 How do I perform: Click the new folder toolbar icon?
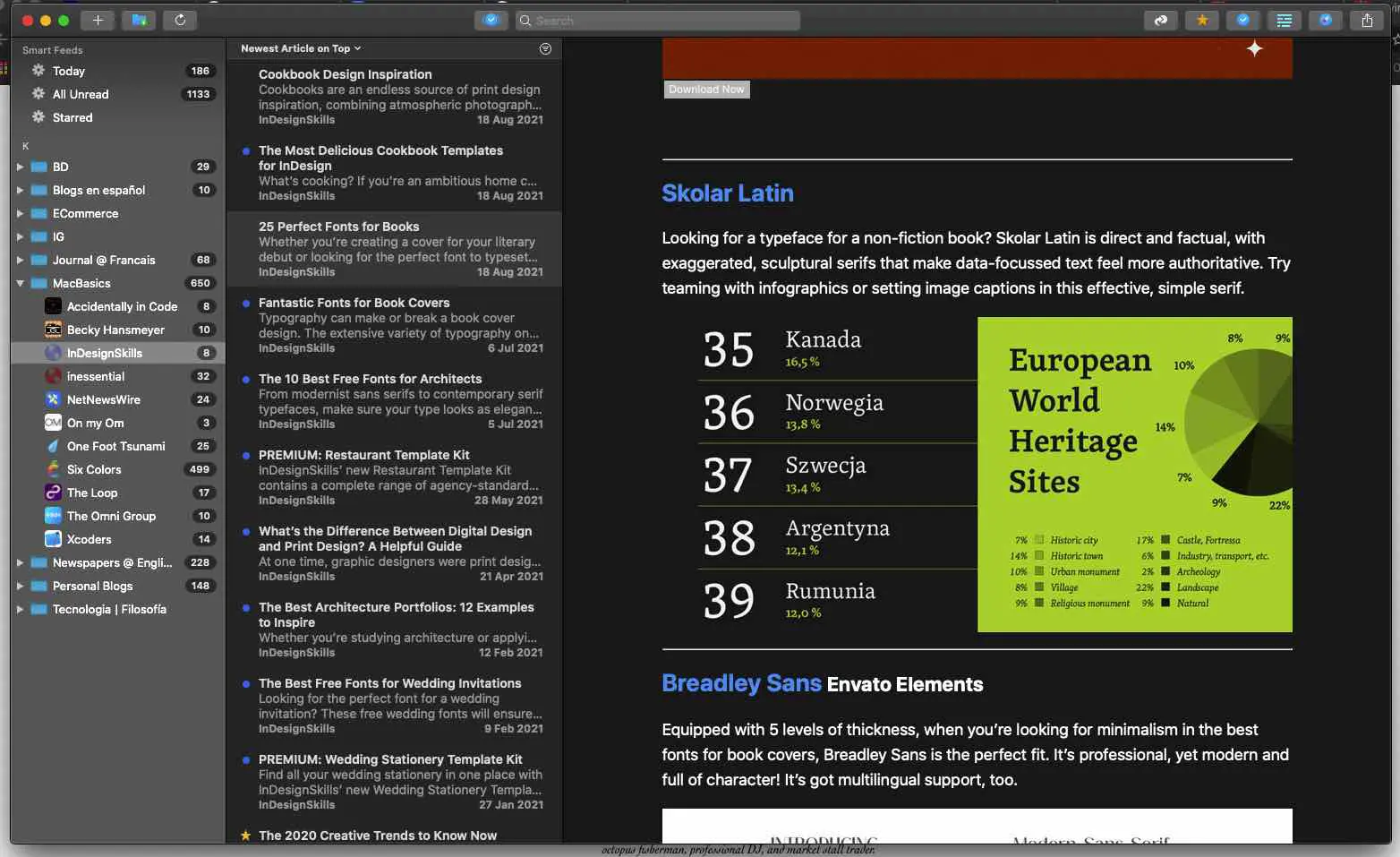coord(139,20)
